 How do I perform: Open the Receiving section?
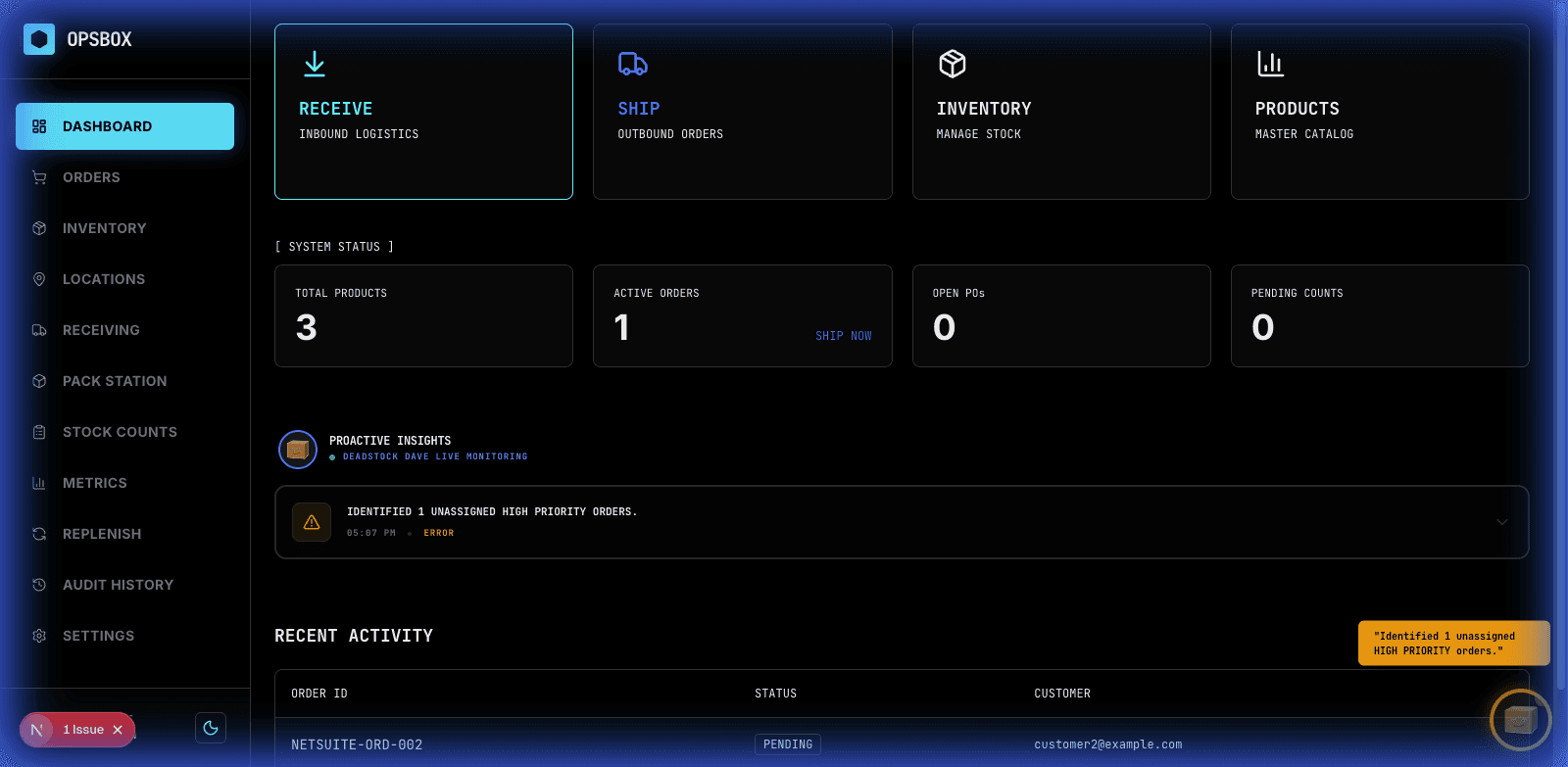[x=124, y=330]
